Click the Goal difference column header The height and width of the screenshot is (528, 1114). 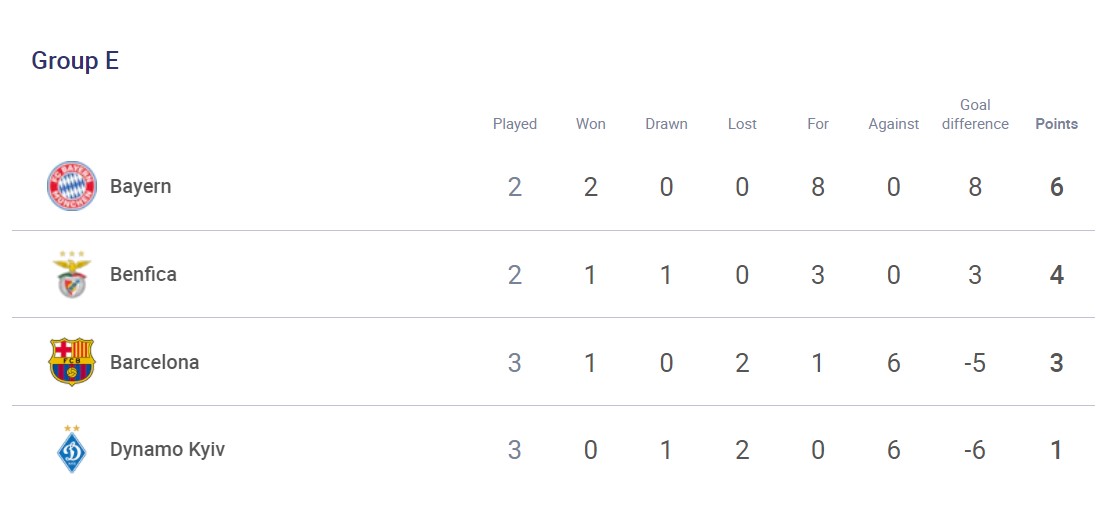coord(975,114)
